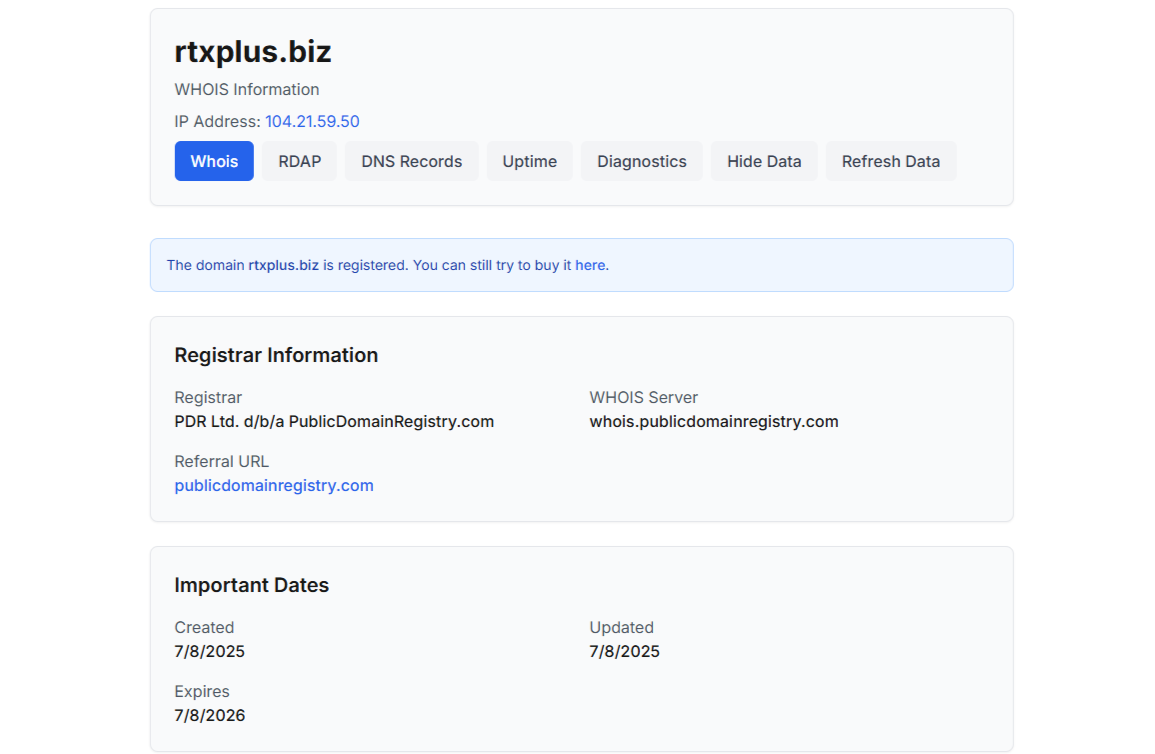Select the registrar name PDR Ltd. d/b/a PublicDomainRegistry.com

pyautogui.click(x=334, y=422)
